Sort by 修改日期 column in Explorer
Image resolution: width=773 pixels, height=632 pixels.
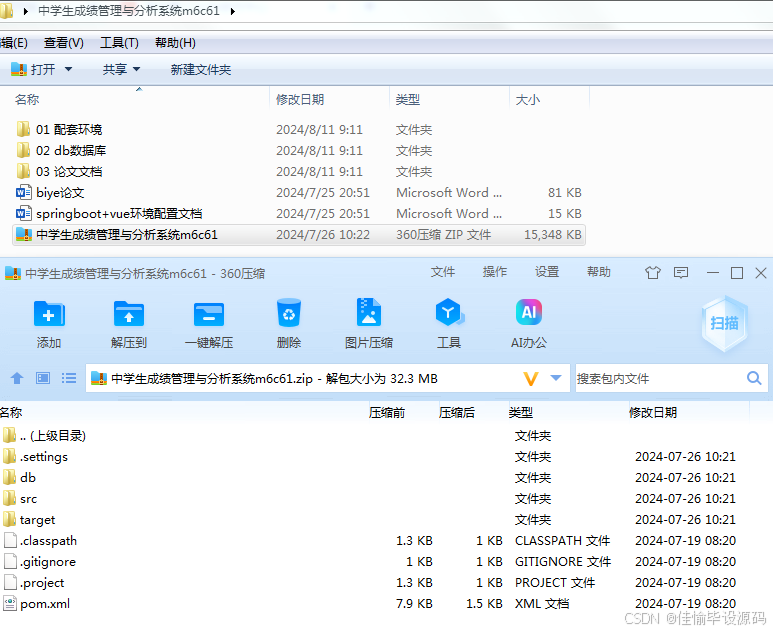click(300, 100)
